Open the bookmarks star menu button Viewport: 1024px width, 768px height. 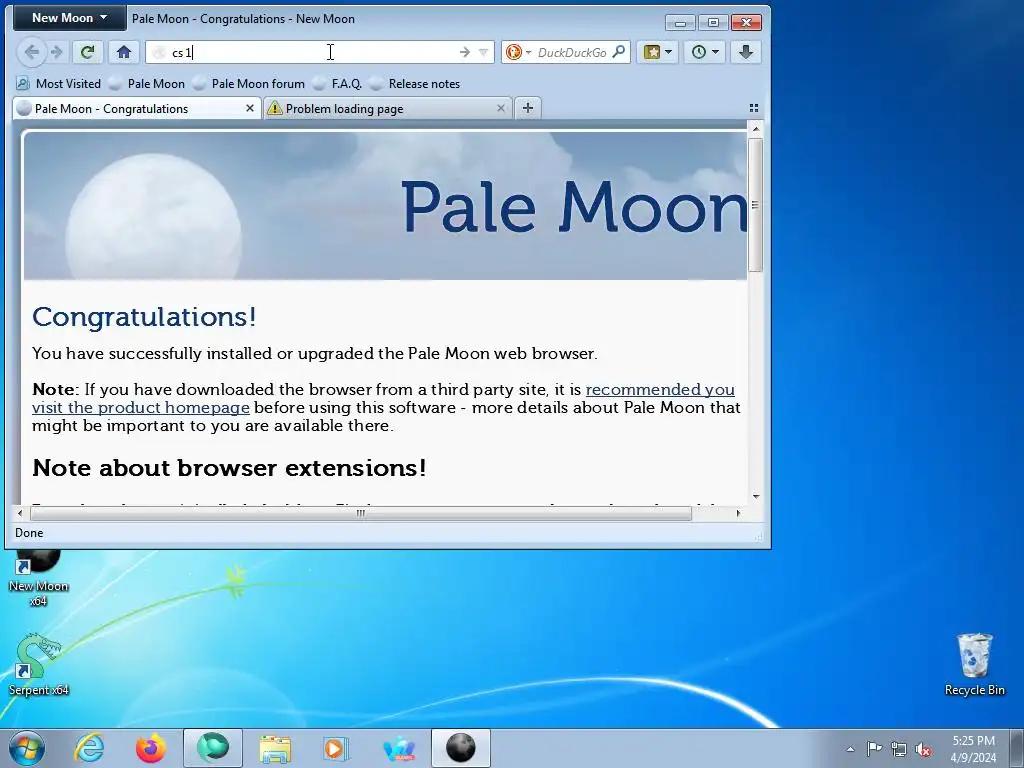tap(658, 52)
